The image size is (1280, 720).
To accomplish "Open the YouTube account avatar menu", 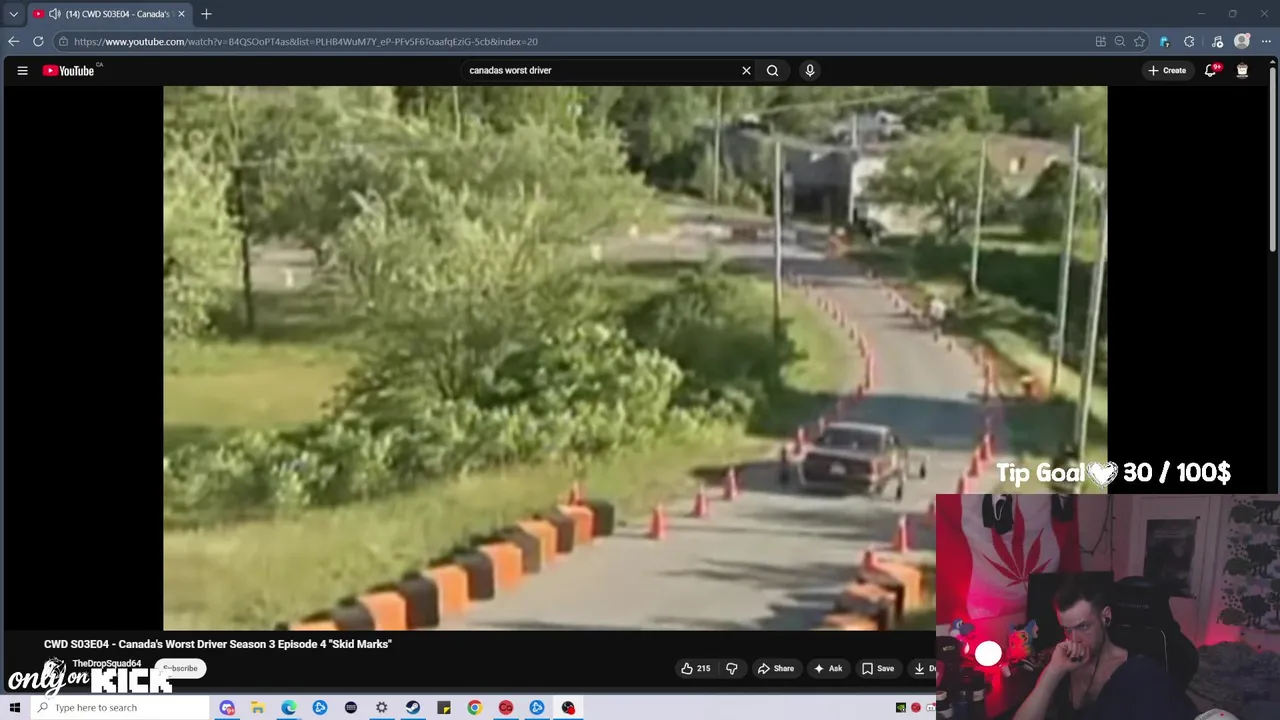I will tap(1242, 70).
